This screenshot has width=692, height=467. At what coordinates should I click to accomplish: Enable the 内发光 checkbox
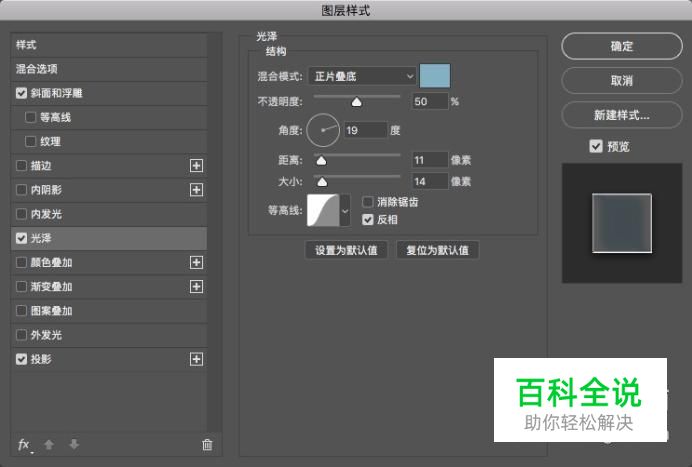pos(21,214)
